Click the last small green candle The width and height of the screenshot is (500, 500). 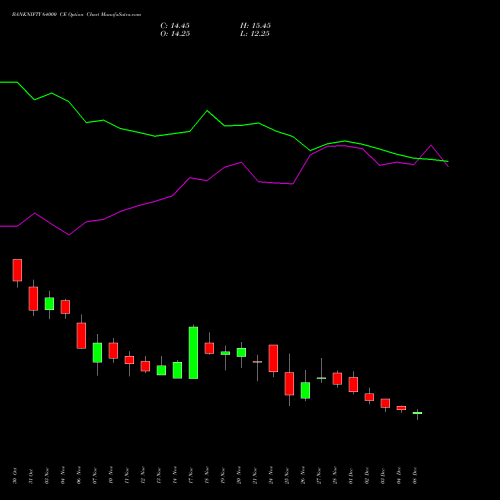coord(417,413)
